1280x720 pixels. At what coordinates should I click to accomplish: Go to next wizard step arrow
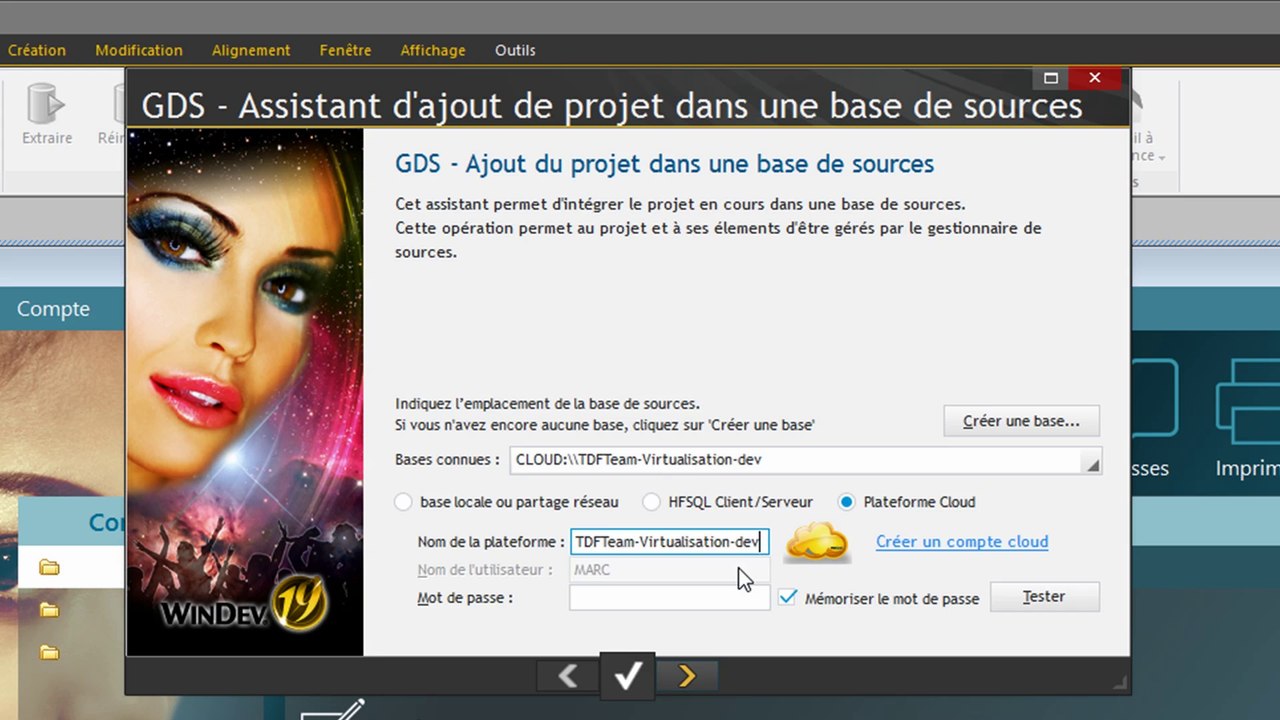(x=687, y=676)
